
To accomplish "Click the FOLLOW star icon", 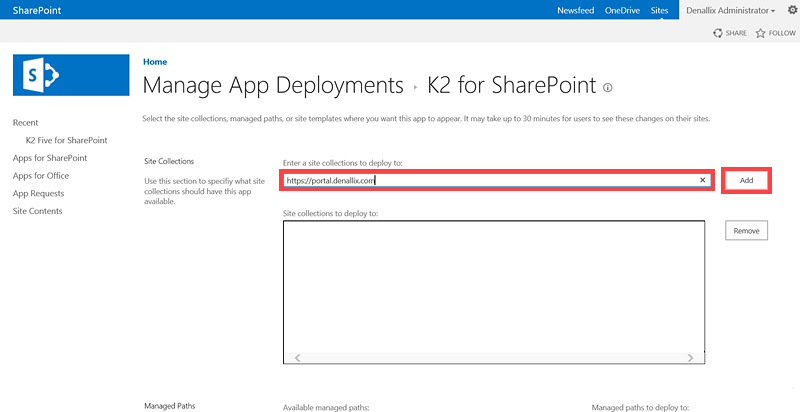I will tap(761, 33).
